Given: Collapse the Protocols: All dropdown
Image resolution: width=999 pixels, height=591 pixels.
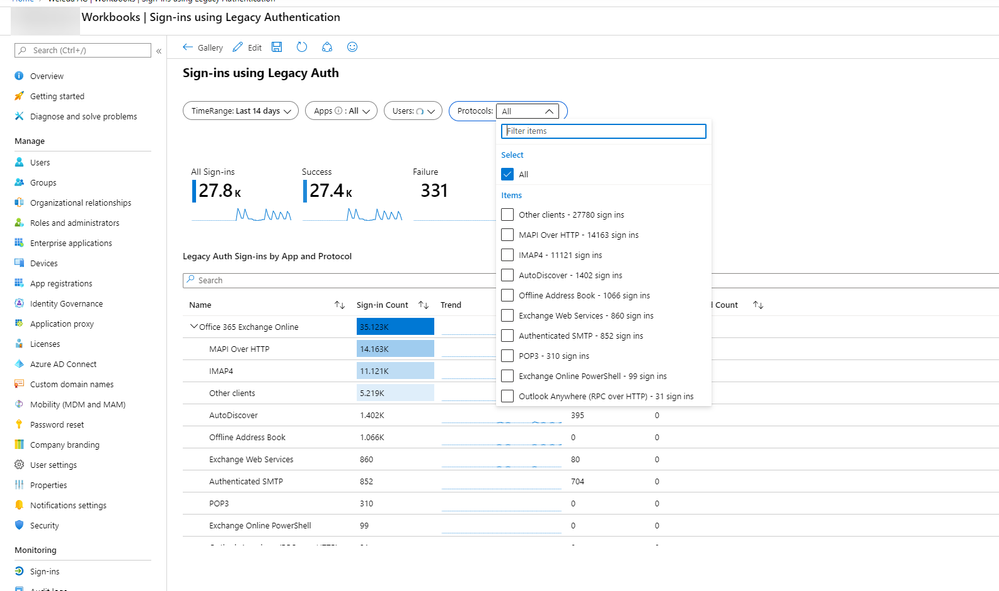Looking at the screenshot, I should click(528, 111).
